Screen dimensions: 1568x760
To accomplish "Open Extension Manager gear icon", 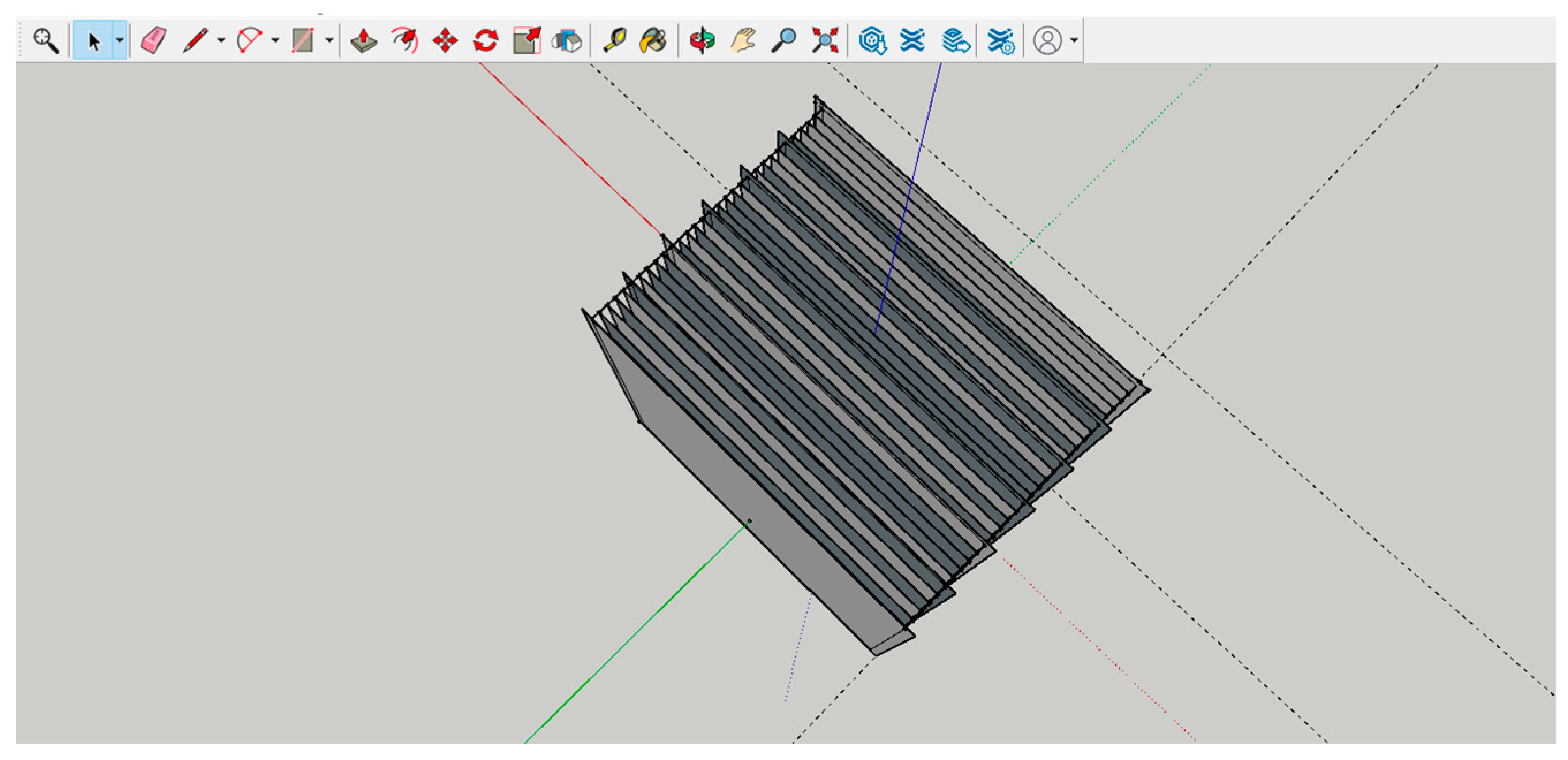I will [x=1001, y=41].
